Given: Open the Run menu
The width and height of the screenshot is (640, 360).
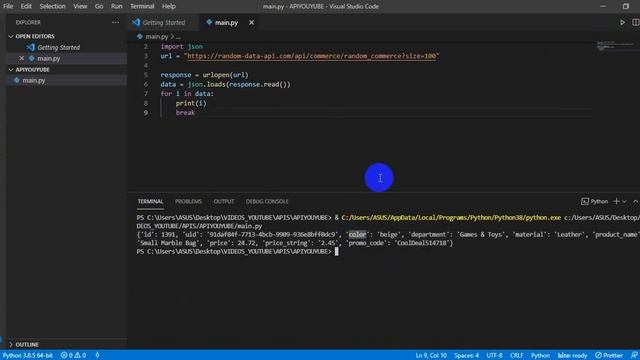Looking at the screenshot, I should pyautogui.click(x=116, y=6).
